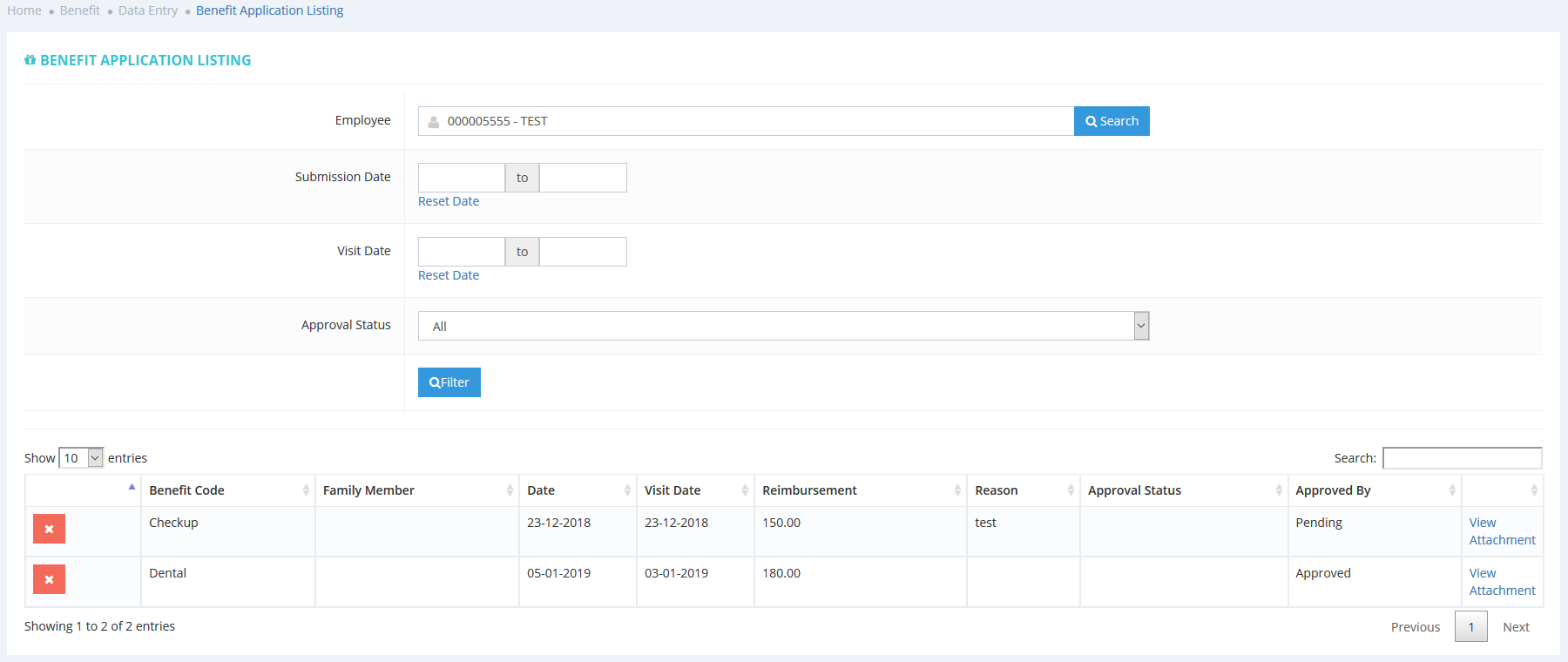Change the show entries count dropdown
This screenshot has height=662, width=1568.
[81, 458]
